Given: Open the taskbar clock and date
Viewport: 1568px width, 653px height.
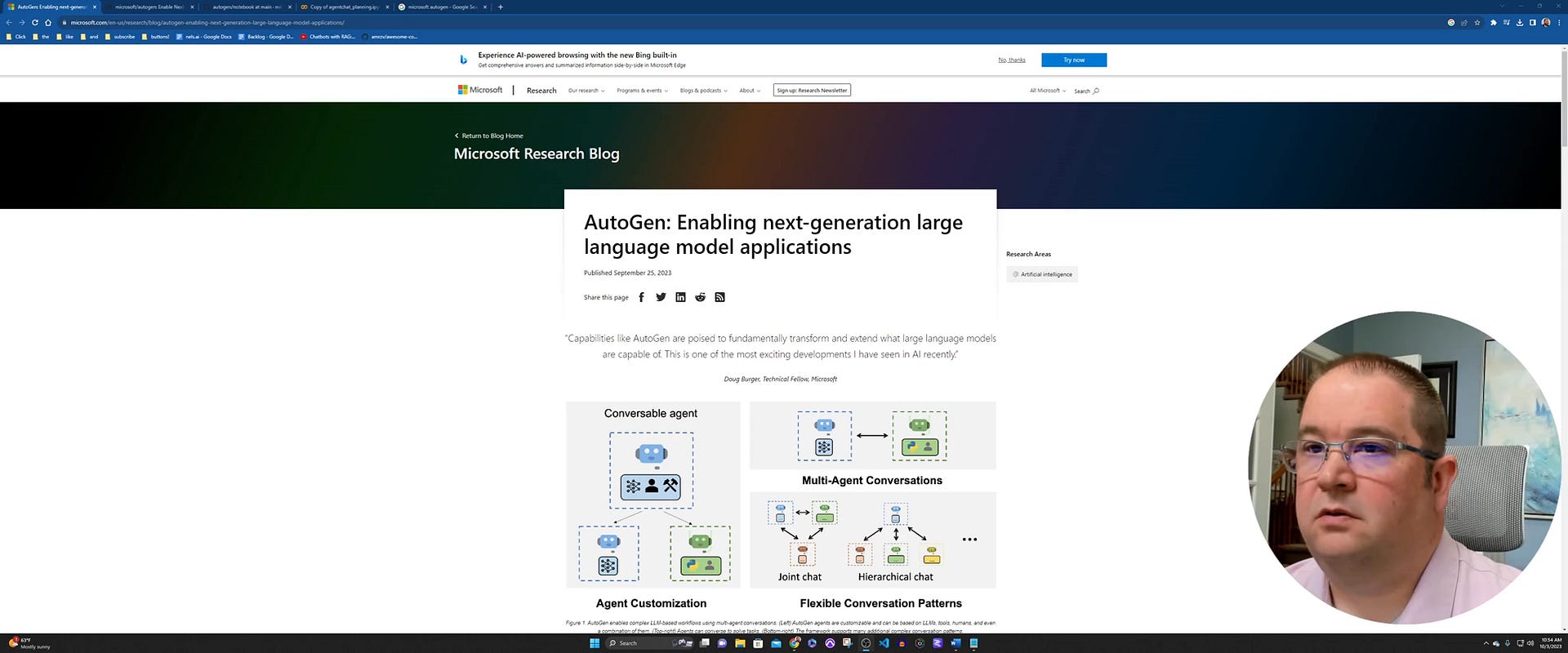Looking at the screenshot, I should click(1551, 643).
